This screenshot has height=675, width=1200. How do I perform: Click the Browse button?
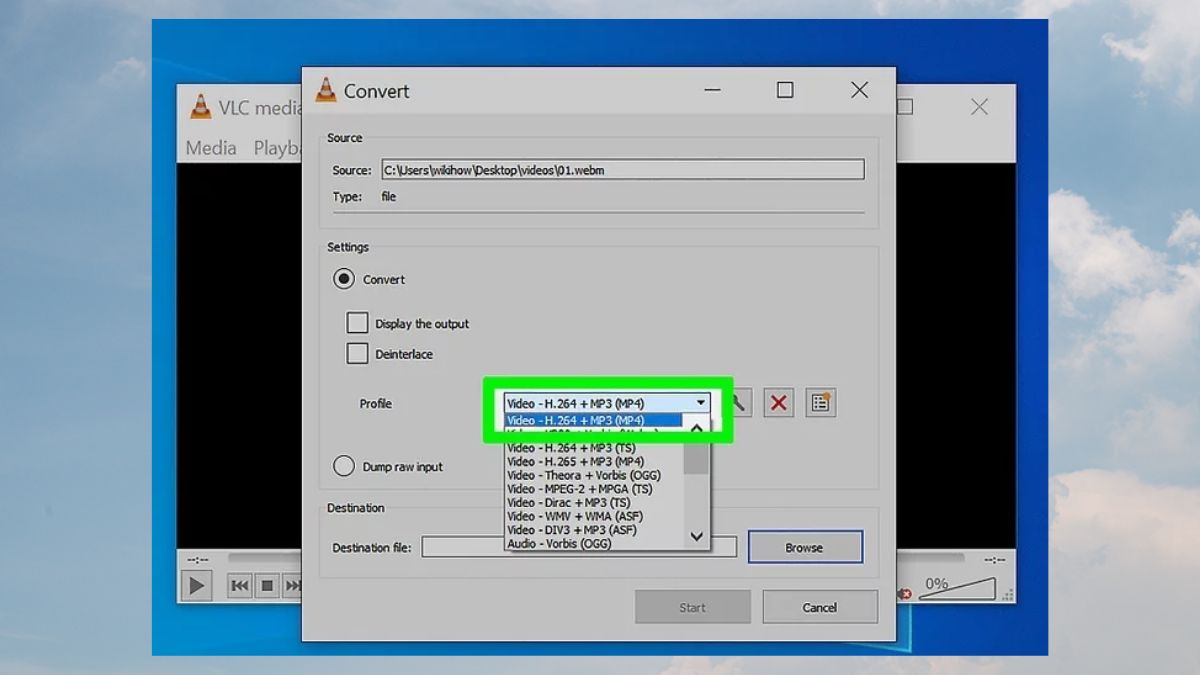pyautogui.click(x=804, y=547)
